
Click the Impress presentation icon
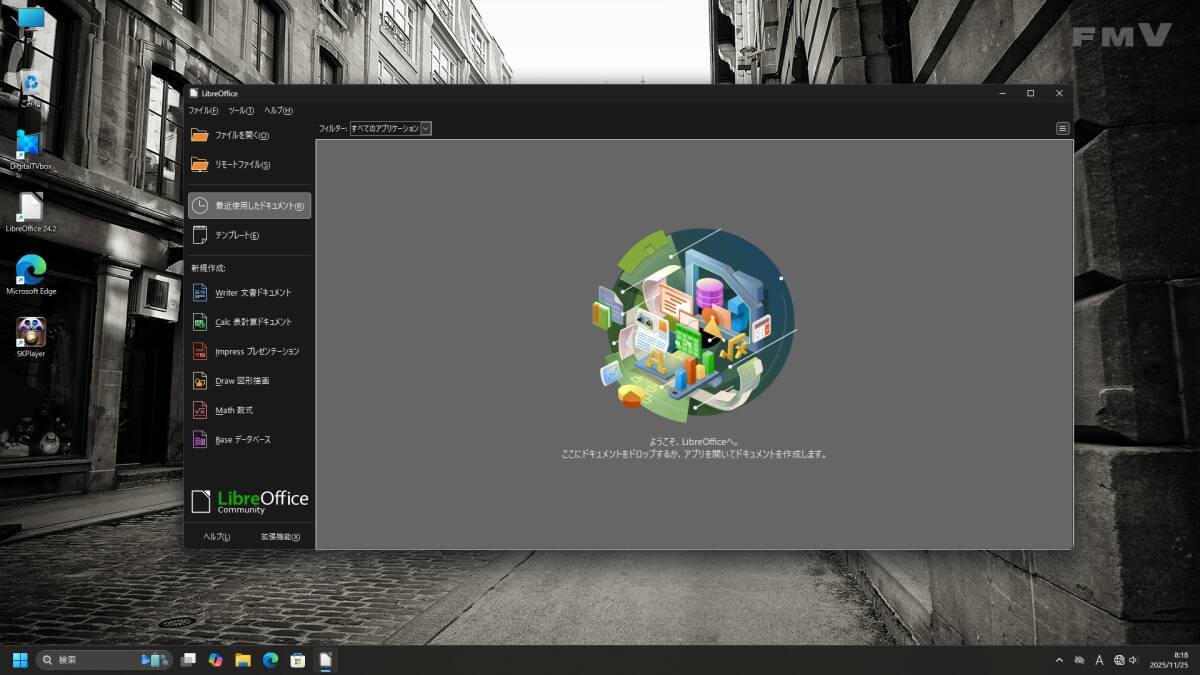tap(200, 351)
